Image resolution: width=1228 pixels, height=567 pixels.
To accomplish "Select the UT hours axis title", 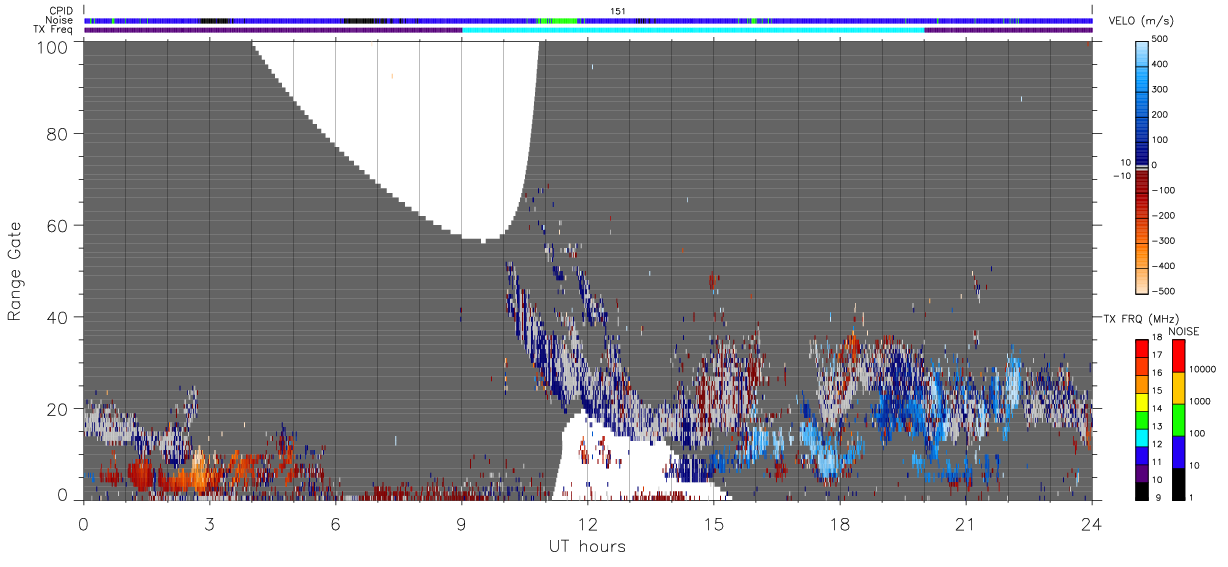I will tap(587, 546).
